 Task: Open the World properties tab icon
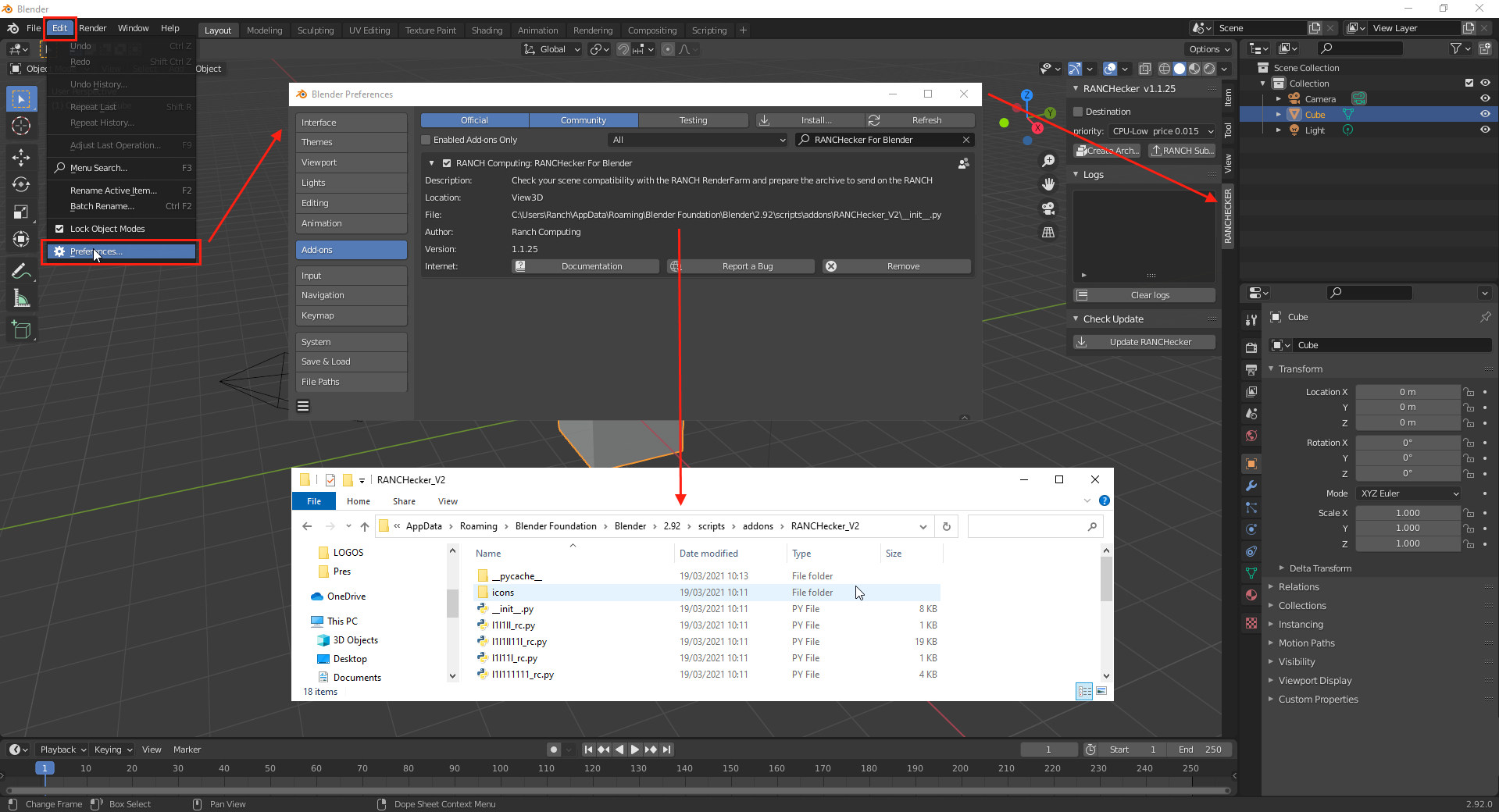[x=1251, y=436]
